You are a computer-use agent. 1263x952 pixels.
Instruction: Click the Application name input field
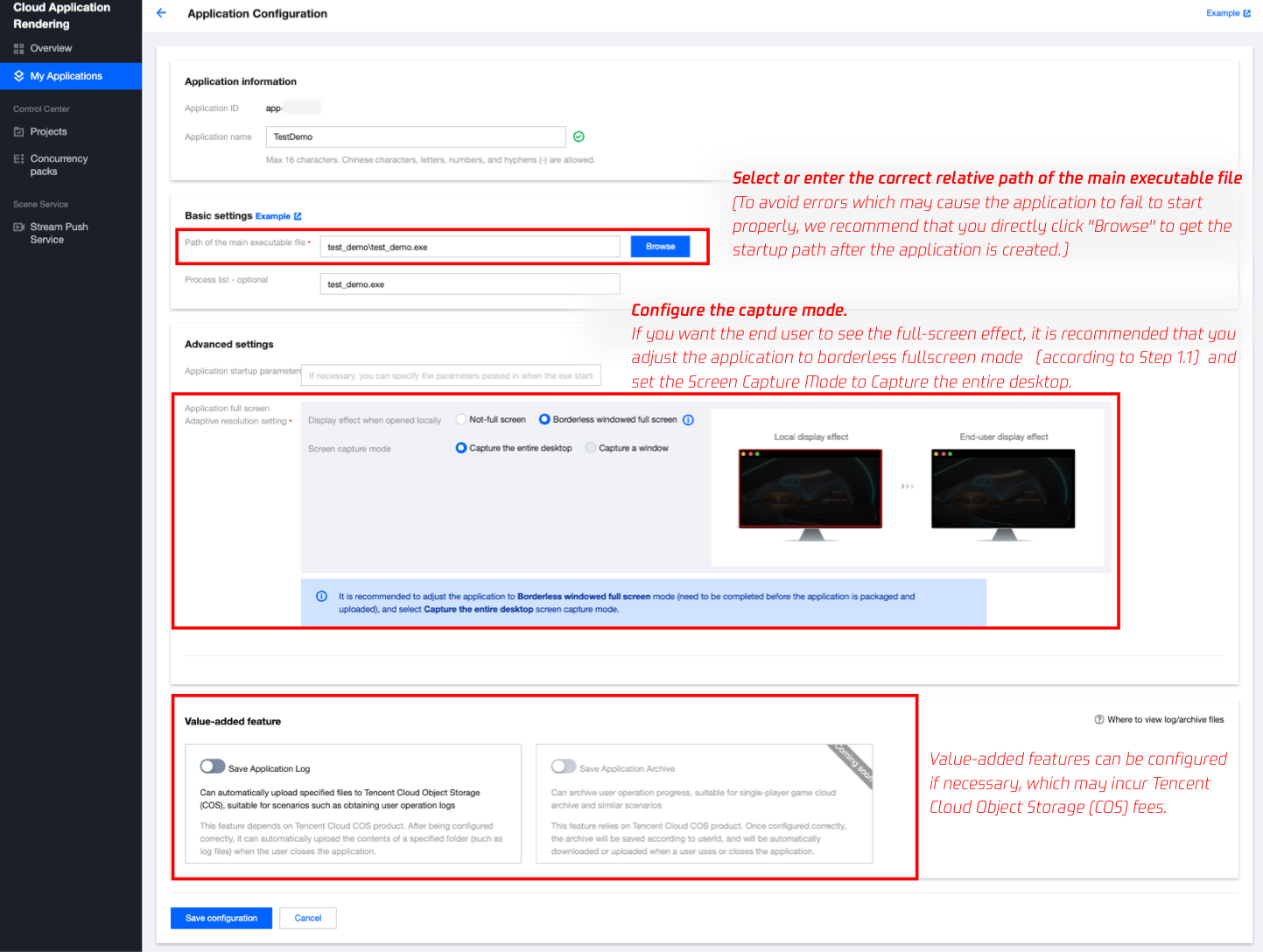(416, 136)
